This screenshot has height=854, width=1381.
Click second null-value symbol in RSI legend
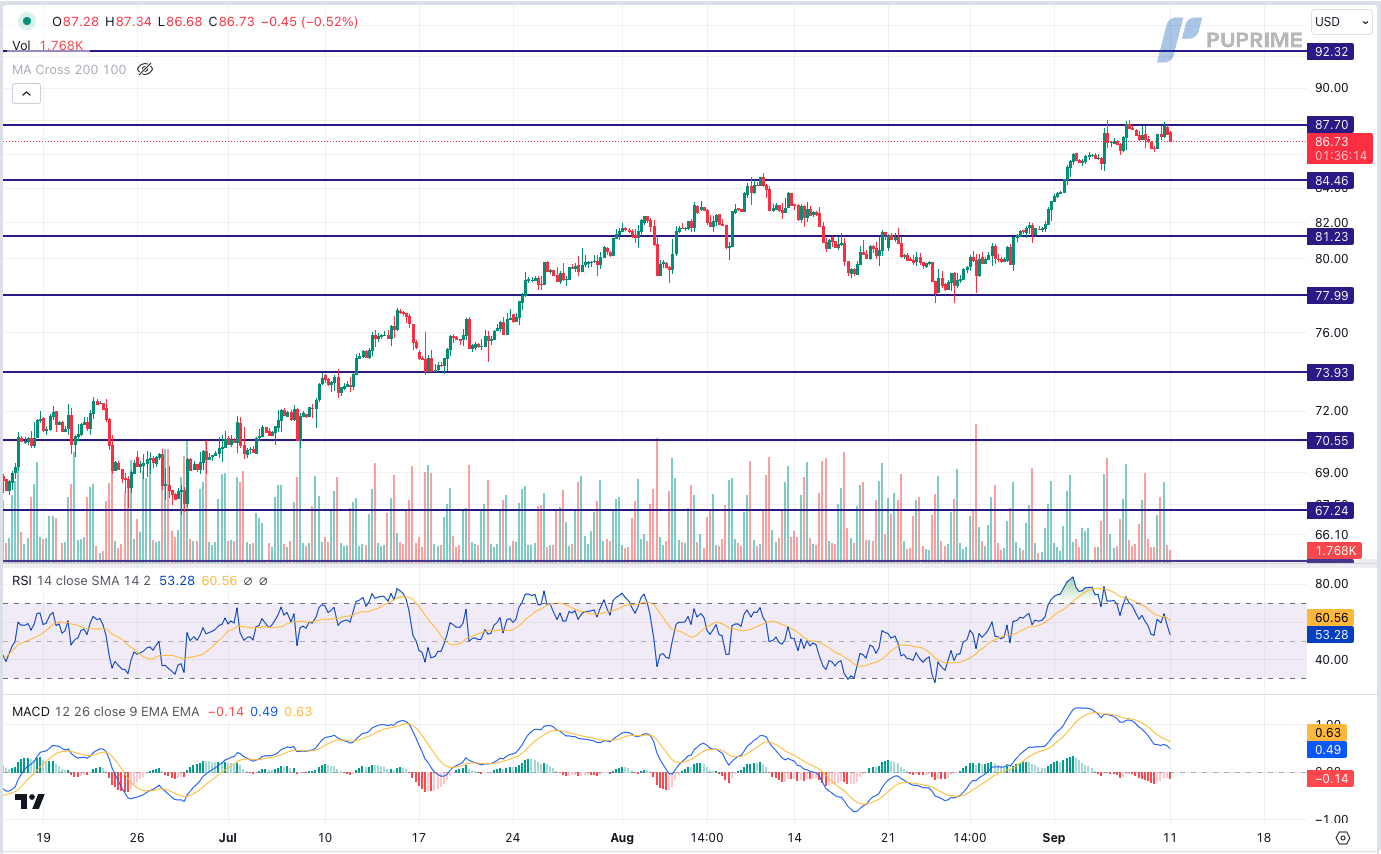pyautogui.click(x=264, y=580)
